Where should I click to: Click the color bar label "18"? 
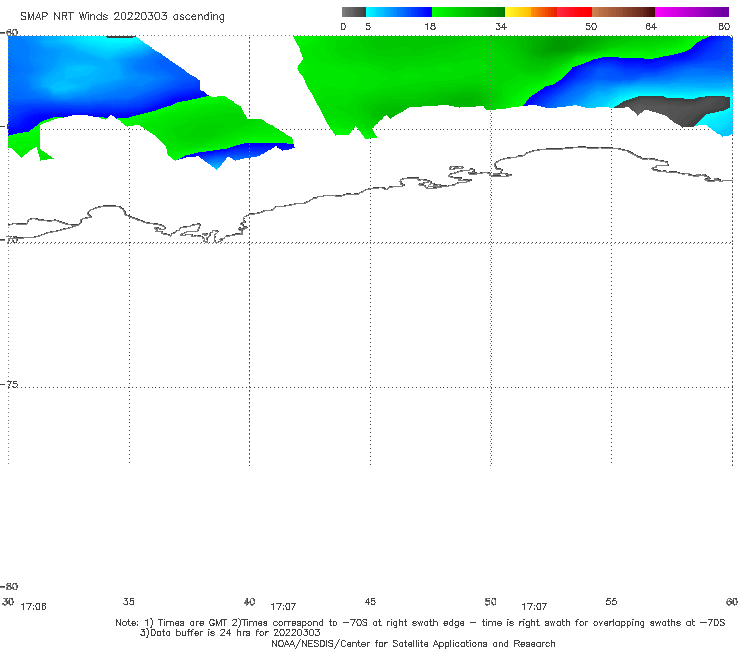430,26
